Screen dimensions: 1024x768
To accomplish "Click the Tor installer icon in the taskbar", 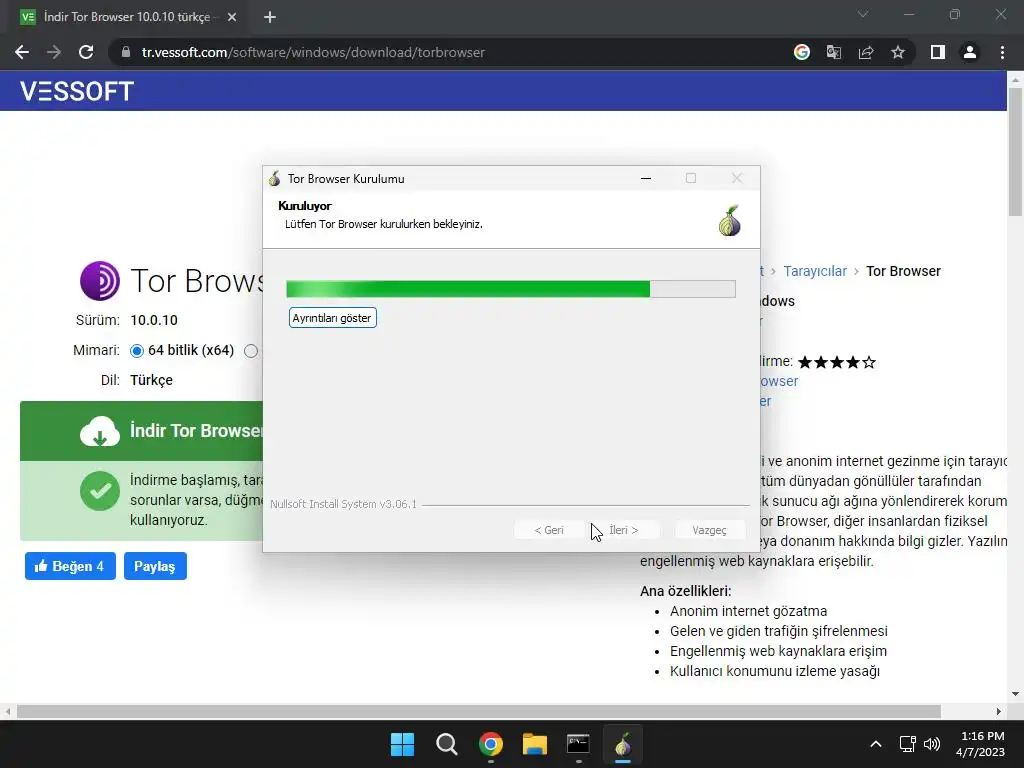I will 622,744.
